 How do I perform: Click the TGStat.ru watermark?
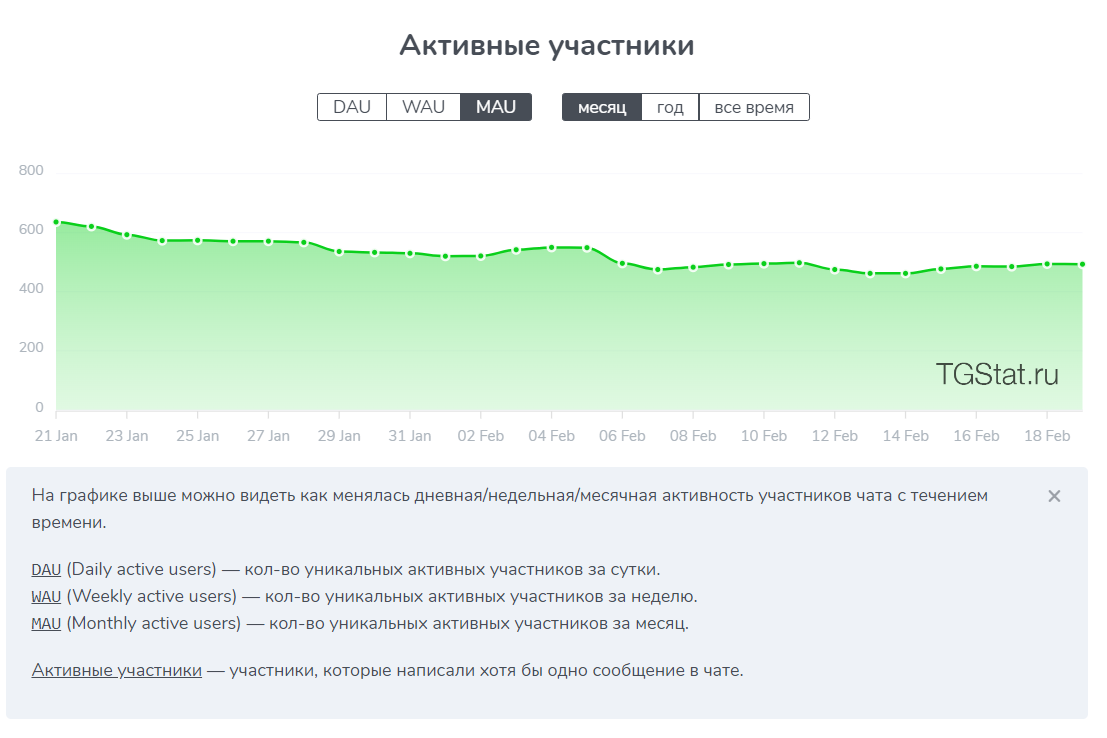(x=997, y=374)
